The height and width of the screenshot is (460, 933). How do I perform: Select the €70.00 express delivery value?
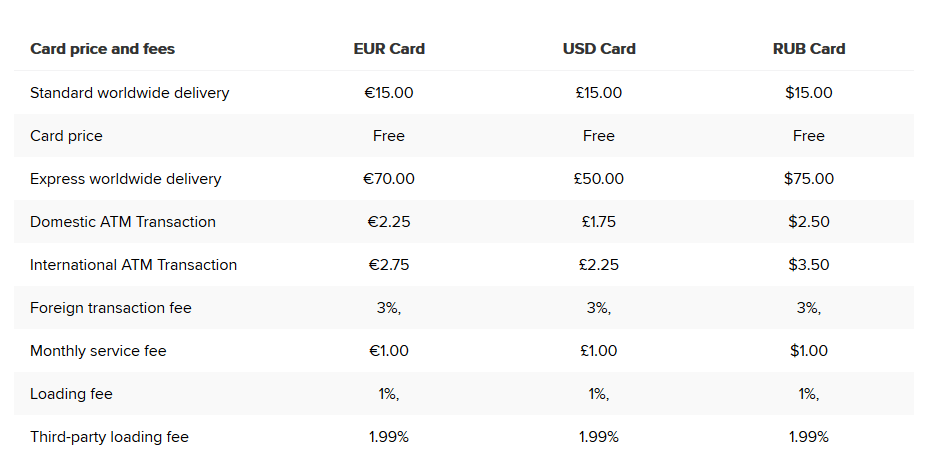389,179
